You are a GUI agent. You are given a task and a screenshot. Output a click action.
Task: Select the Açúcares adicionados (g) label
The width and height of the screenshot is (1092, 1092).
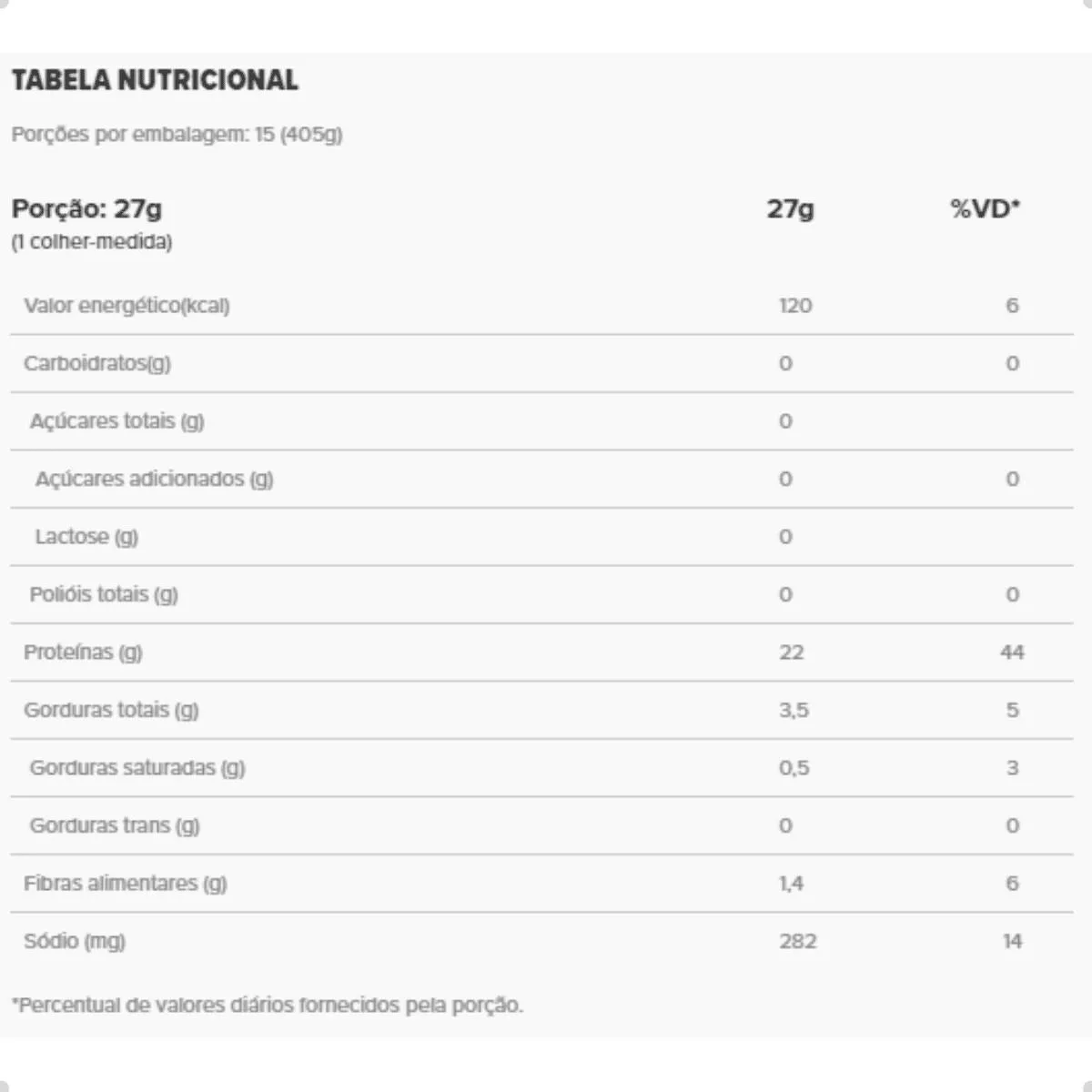[x=154, y=479]
